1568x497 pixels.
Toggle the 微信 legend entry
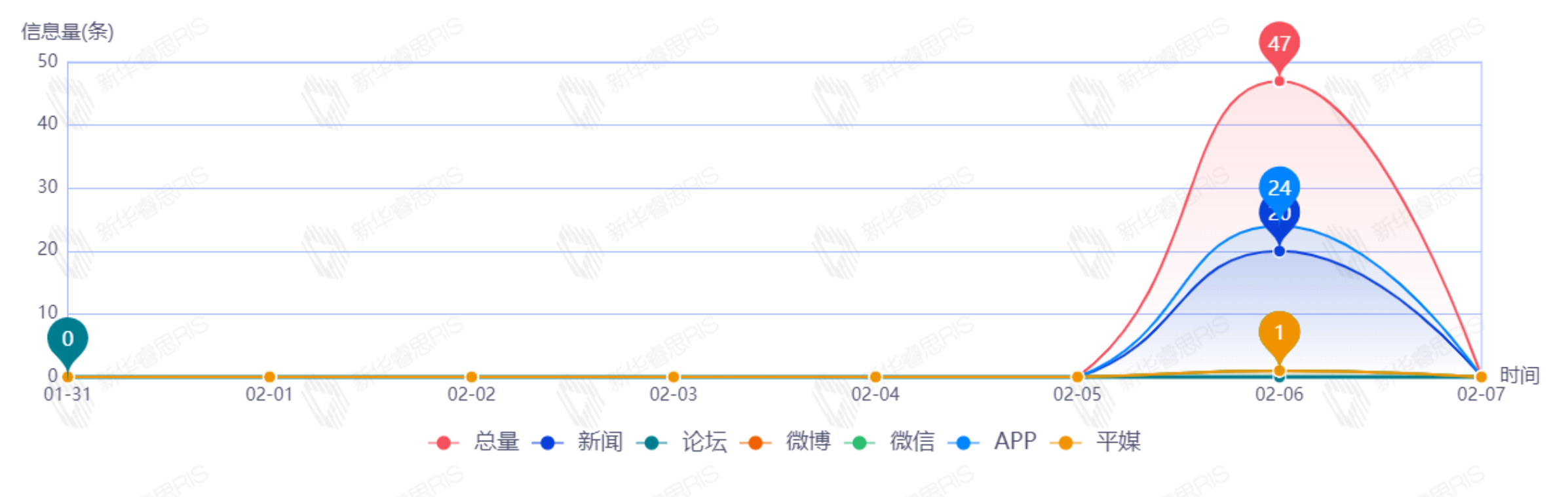click(890, 442)
